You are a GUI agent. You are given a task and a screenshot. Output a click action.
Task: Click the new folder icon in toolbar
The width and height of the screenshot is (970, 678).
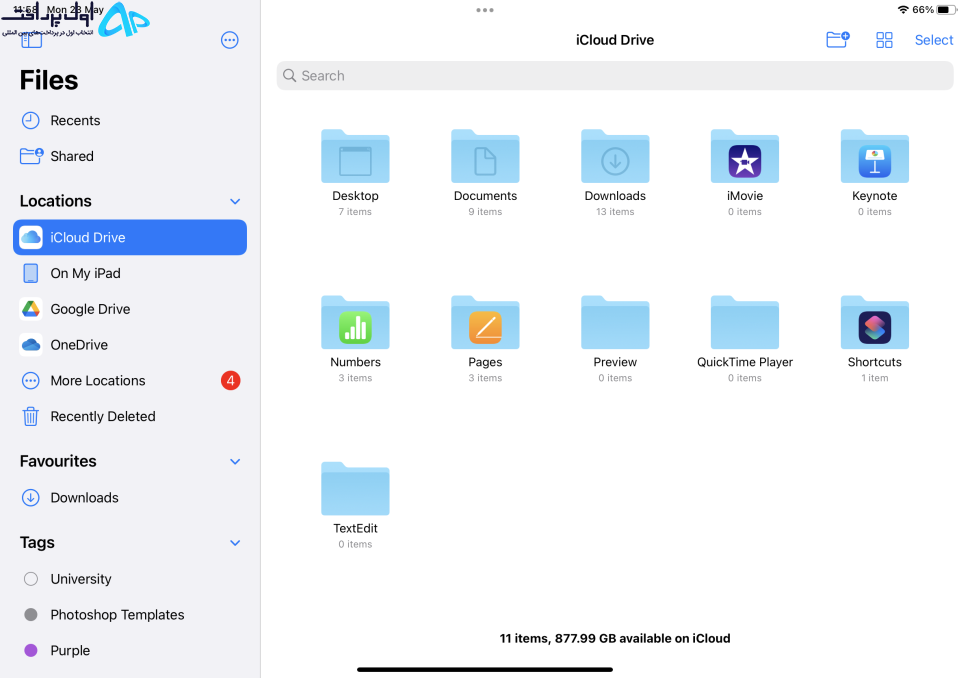point(838,40)
